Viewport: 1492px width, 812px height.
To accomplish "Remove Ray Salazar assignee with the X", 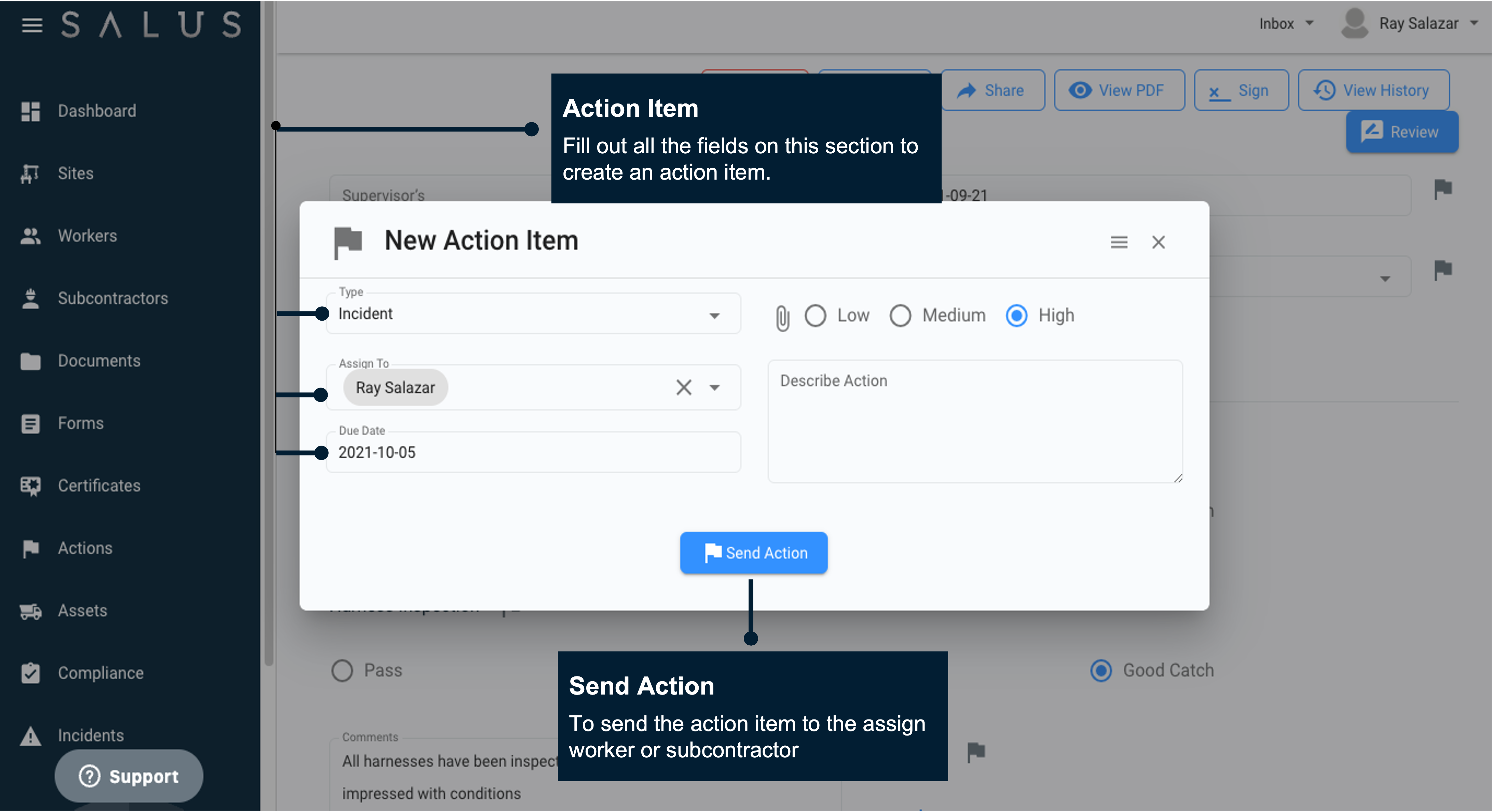I will pyautogui.click(x=683, y=387).
